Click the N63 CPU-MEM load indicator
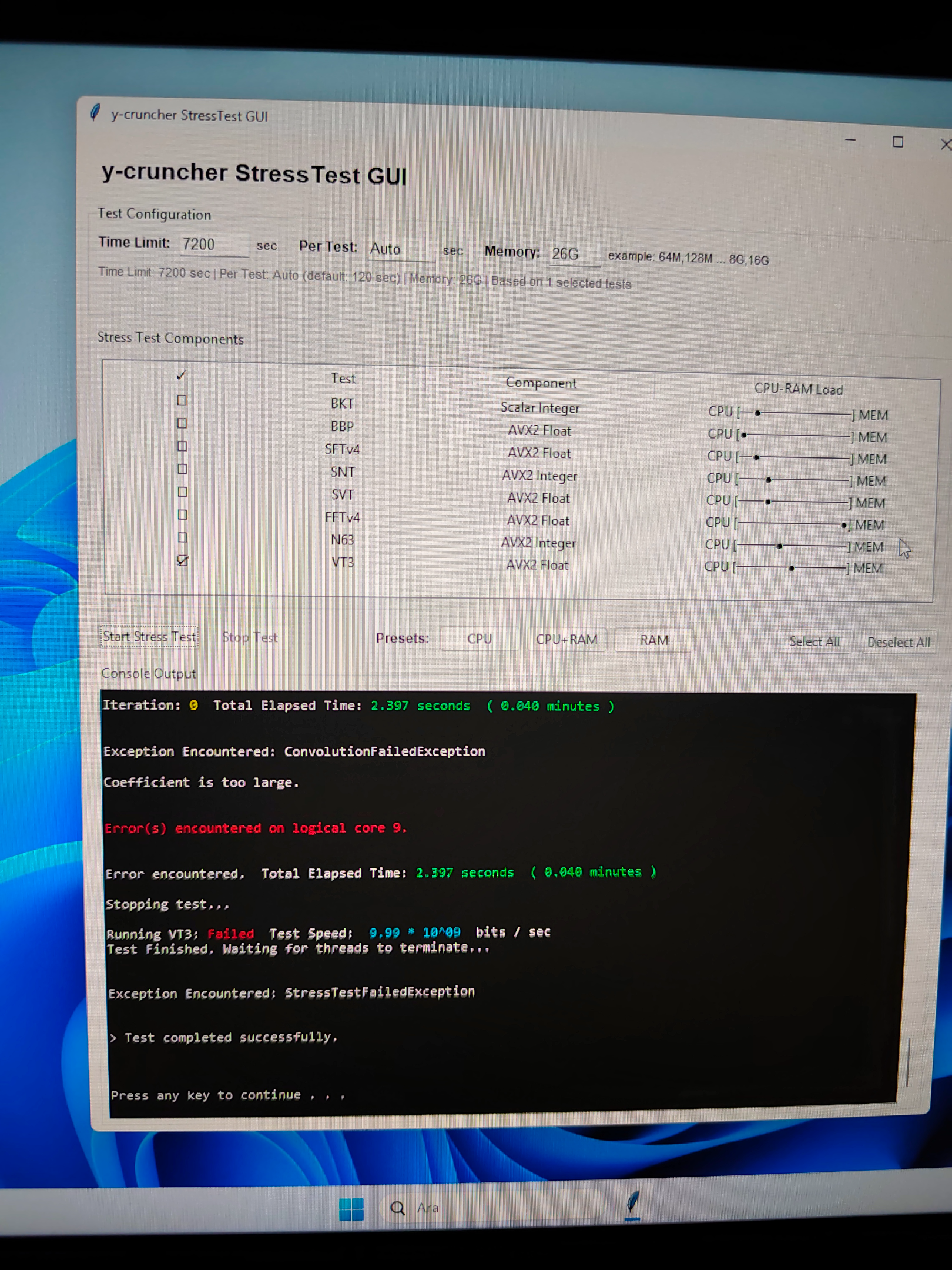Screen dimensions: 952x1270 794,546
